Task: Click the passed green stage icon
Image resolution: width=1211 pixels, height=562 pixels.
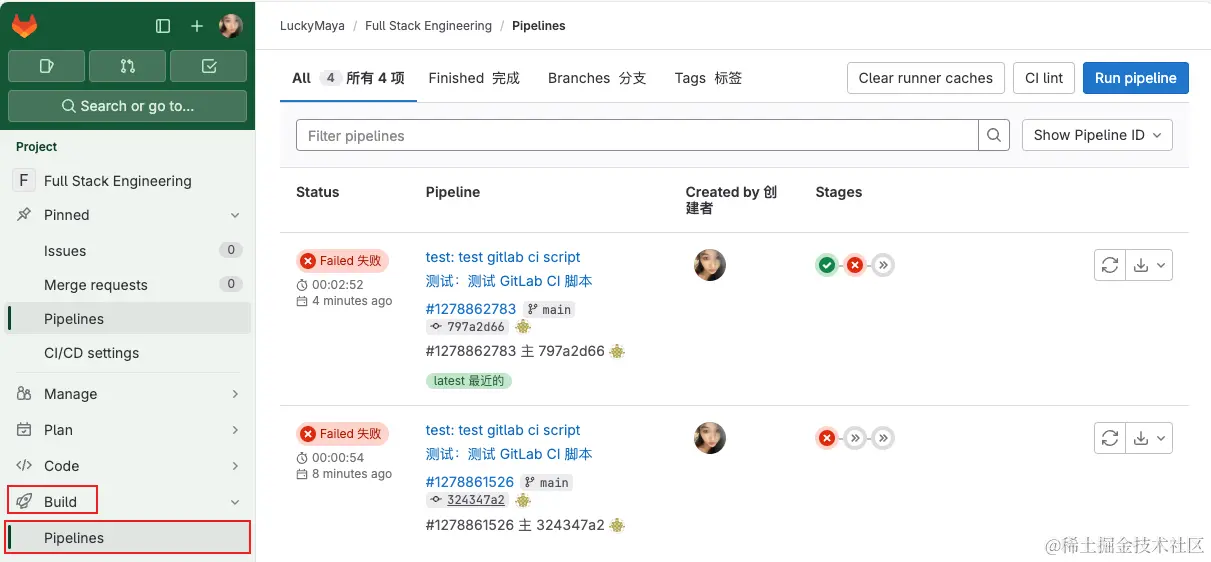Action: click(x=827, y=265)
